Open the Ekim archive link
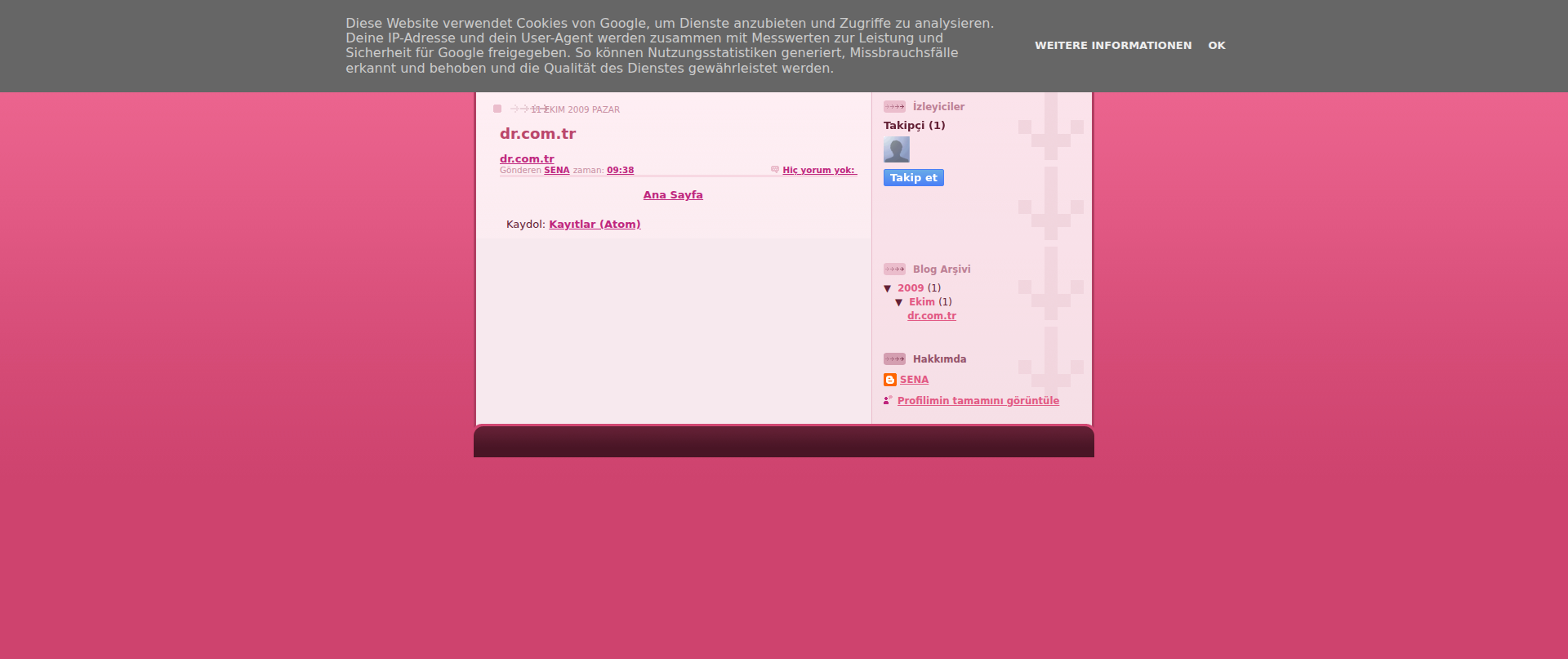 coord(922,302)
